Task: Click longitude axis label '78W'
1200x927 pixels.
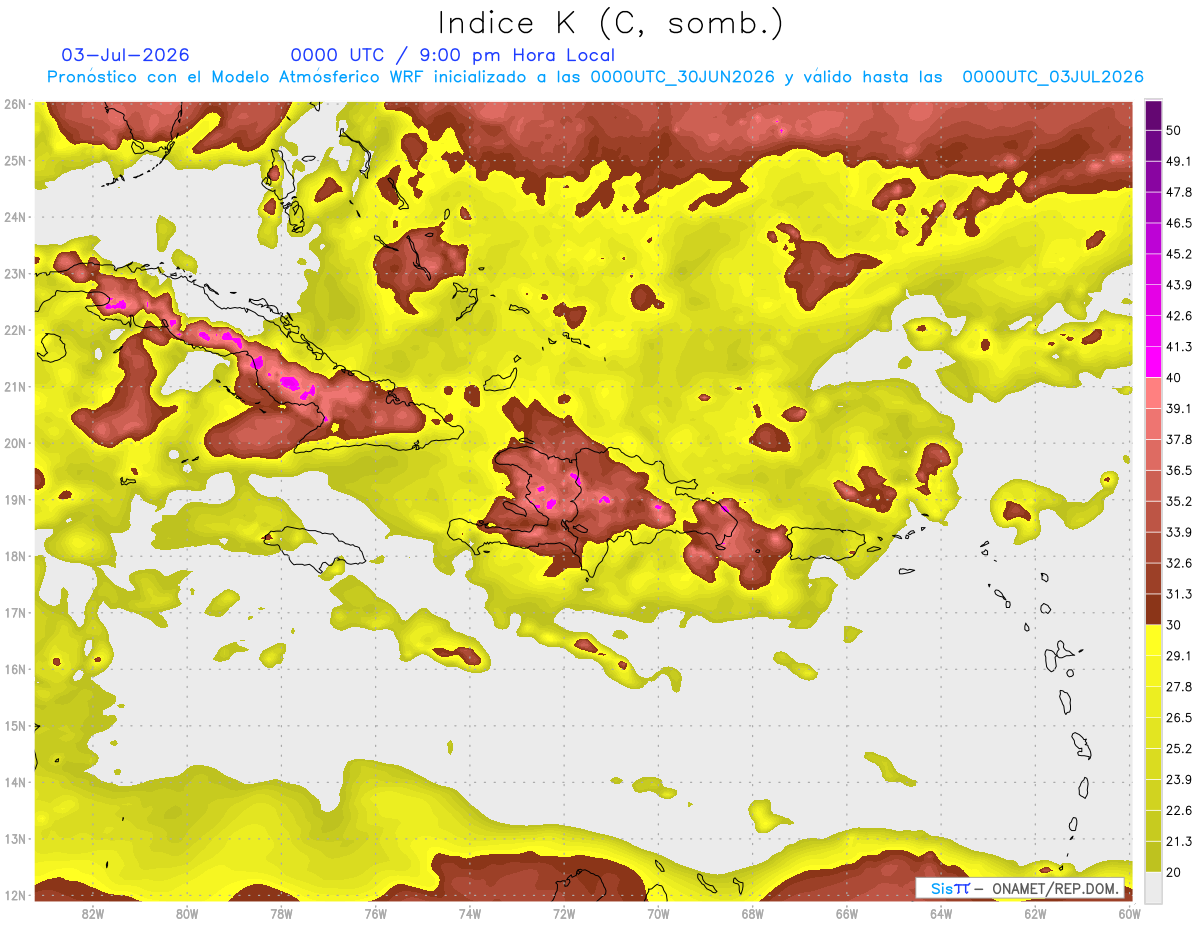Action: tap(281, 914)
